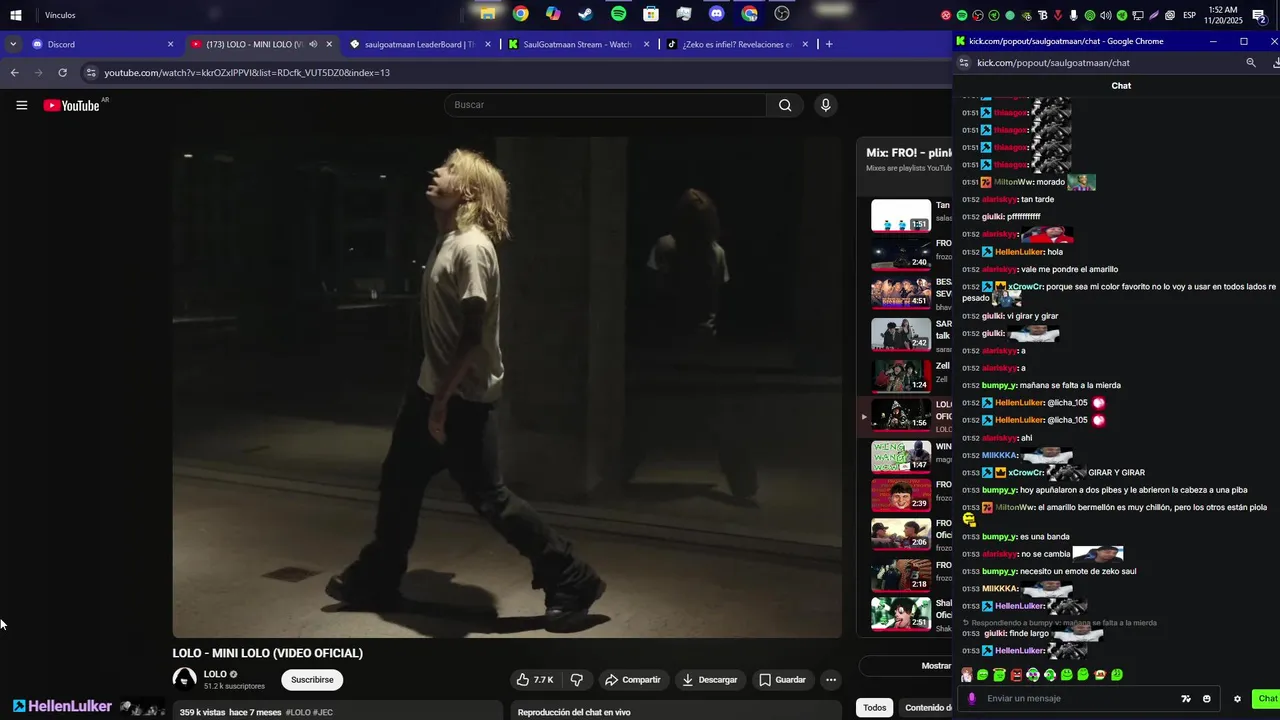The width and height of the screenshot is (1280, 720).
Task: Open more actions ellipsis under the video
Action: [x=830, y=680]
